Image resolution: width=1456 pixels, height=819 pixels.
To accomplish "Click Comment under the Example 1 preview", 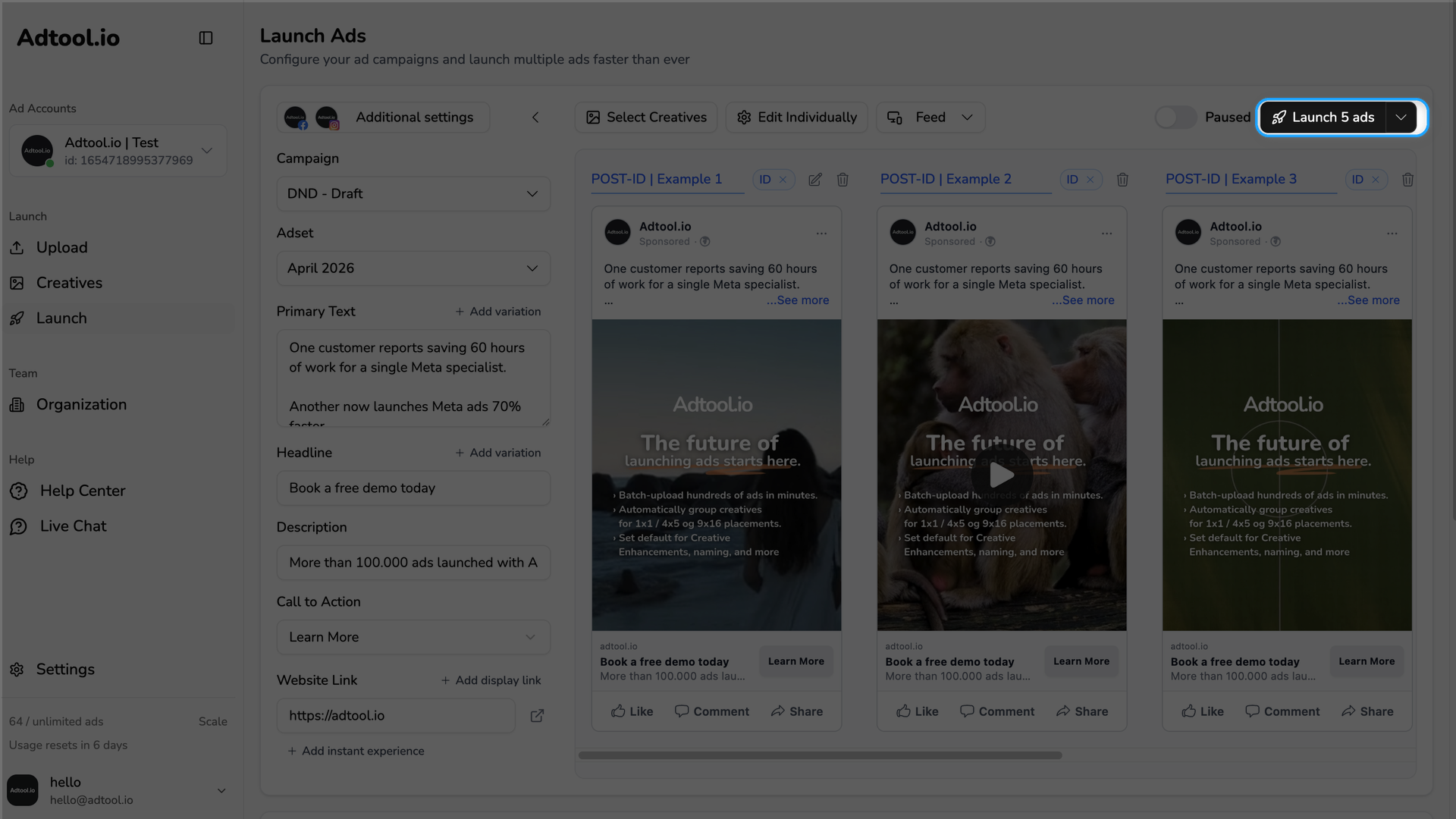I will click(711, 711).
